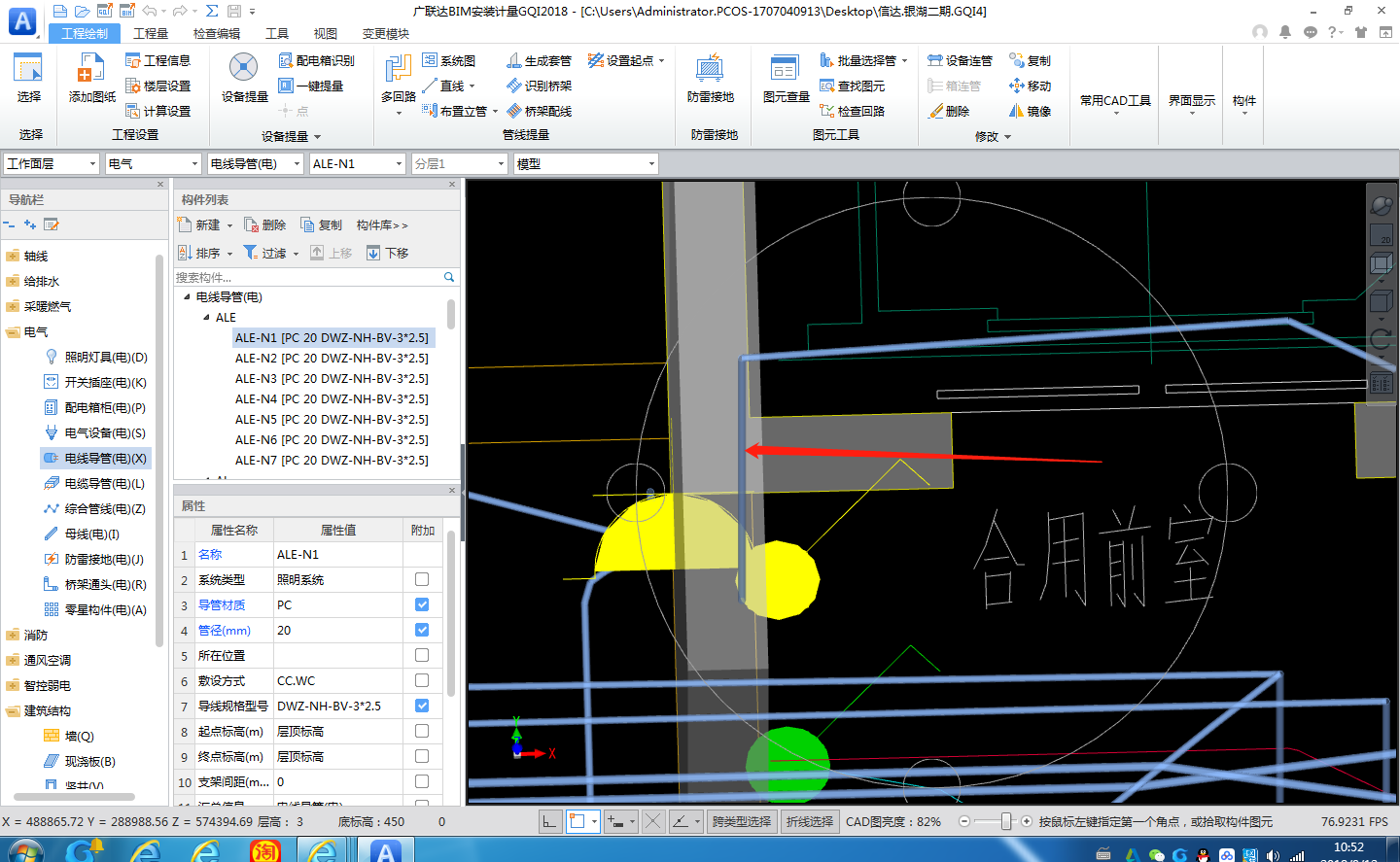Click 添加图纸 add drawing icon
Image resolution: width=1400 pixels, height=862 pixels.
click(x=91, y=79)
